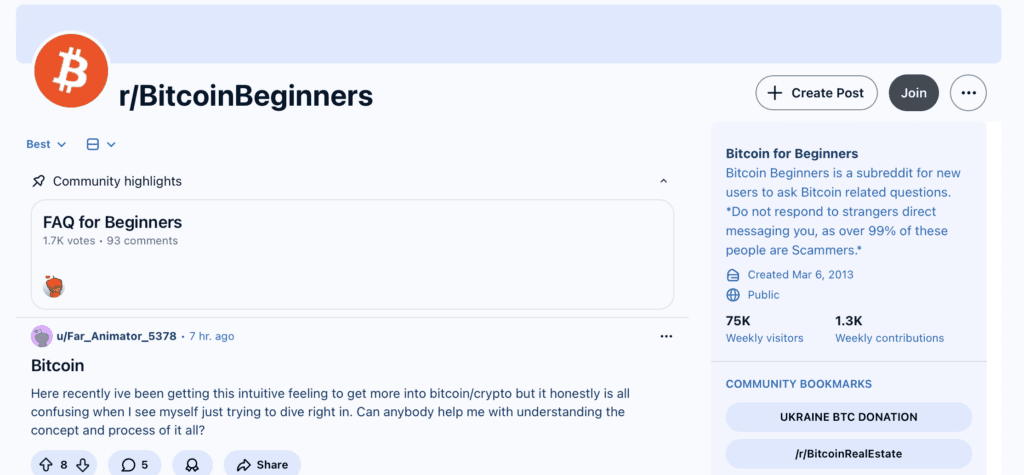Viewport: 1024px width, 475px height.
Task: Open the post's three-dot options menu
Action: (x=666, y=336)
